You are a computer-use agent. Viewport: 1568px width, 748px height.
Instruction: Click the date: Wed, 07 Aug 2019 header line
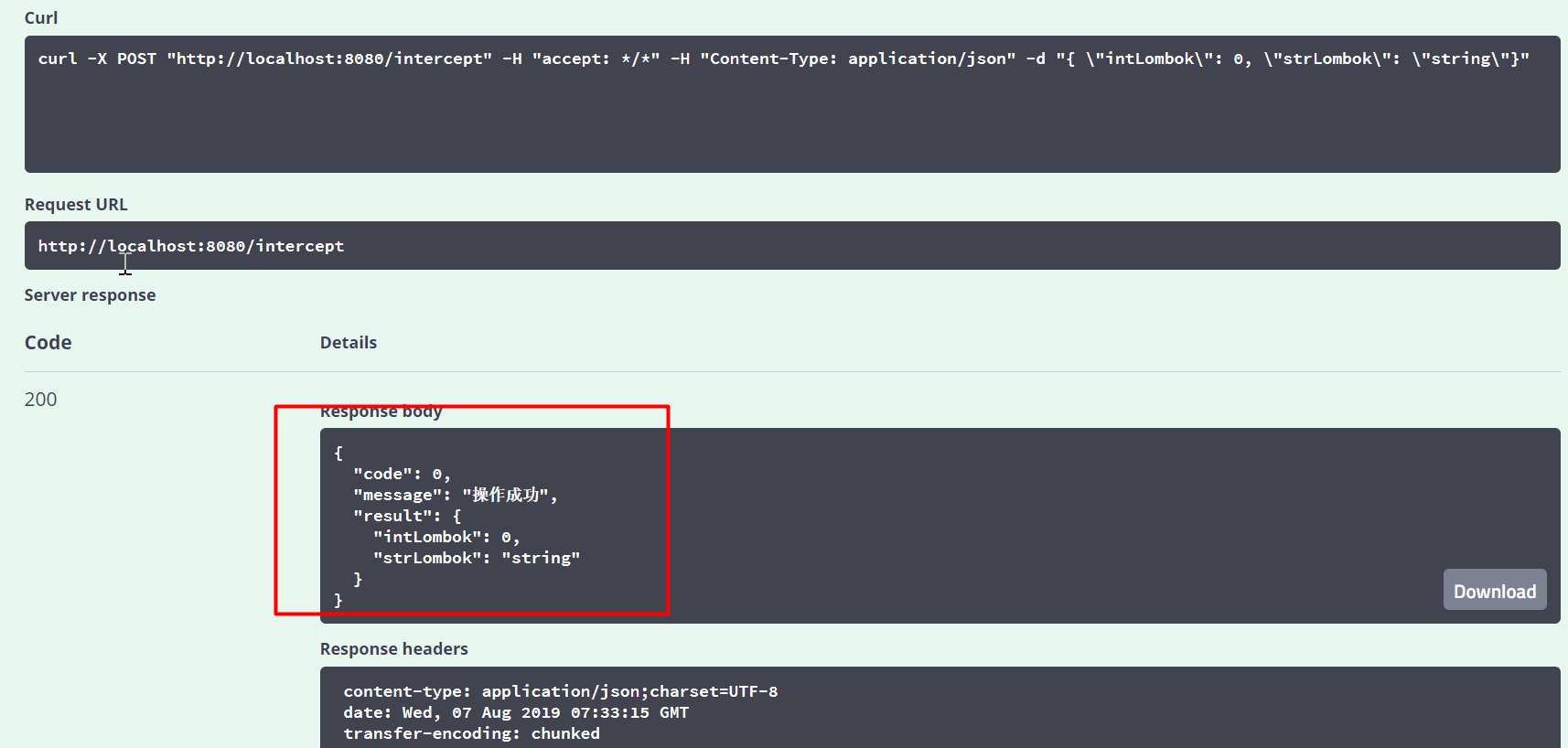click(516, 712)
